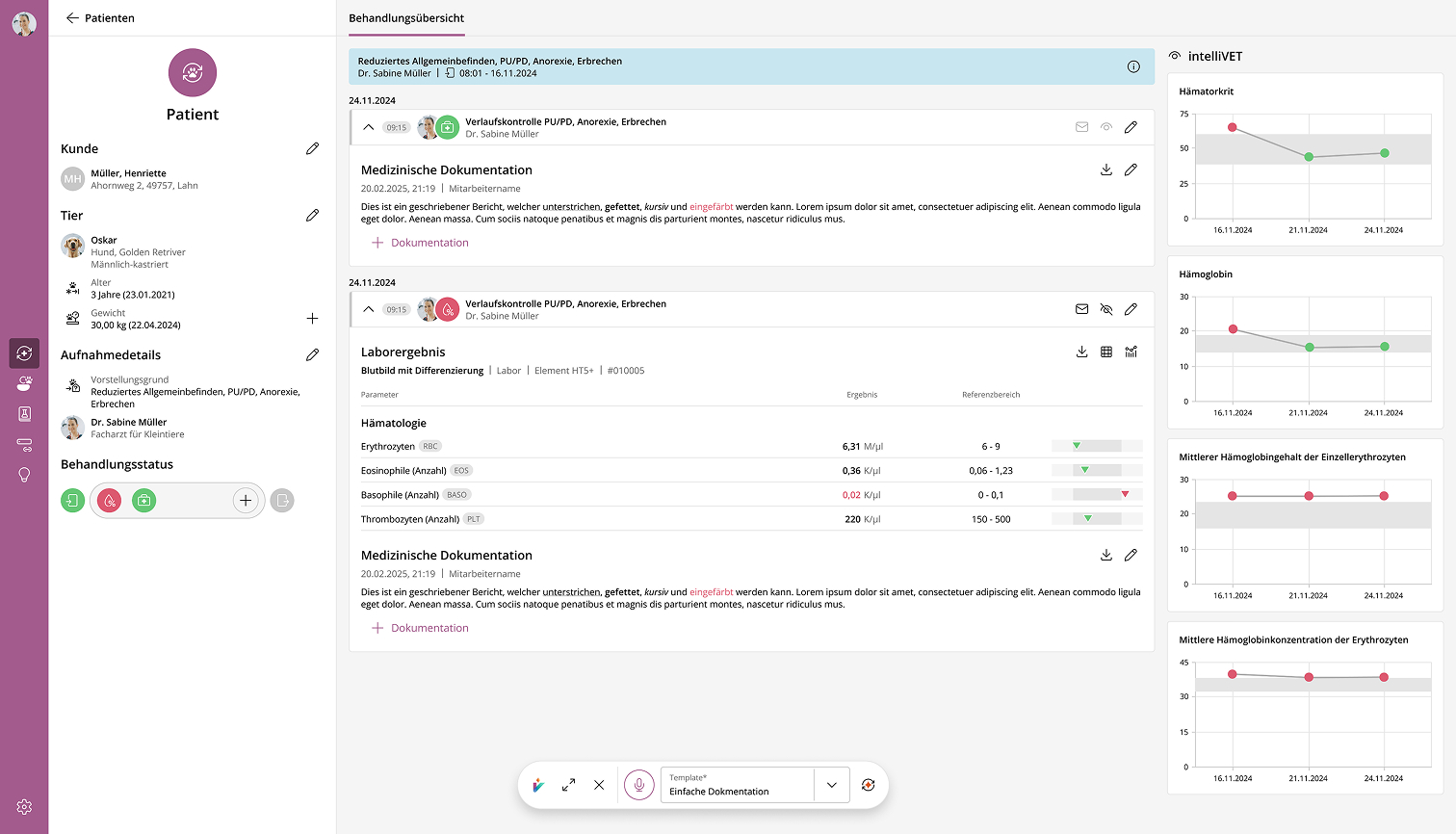
Task: Edit the medical-kit Verlaufskontrolle entry
Action: 1131,127
